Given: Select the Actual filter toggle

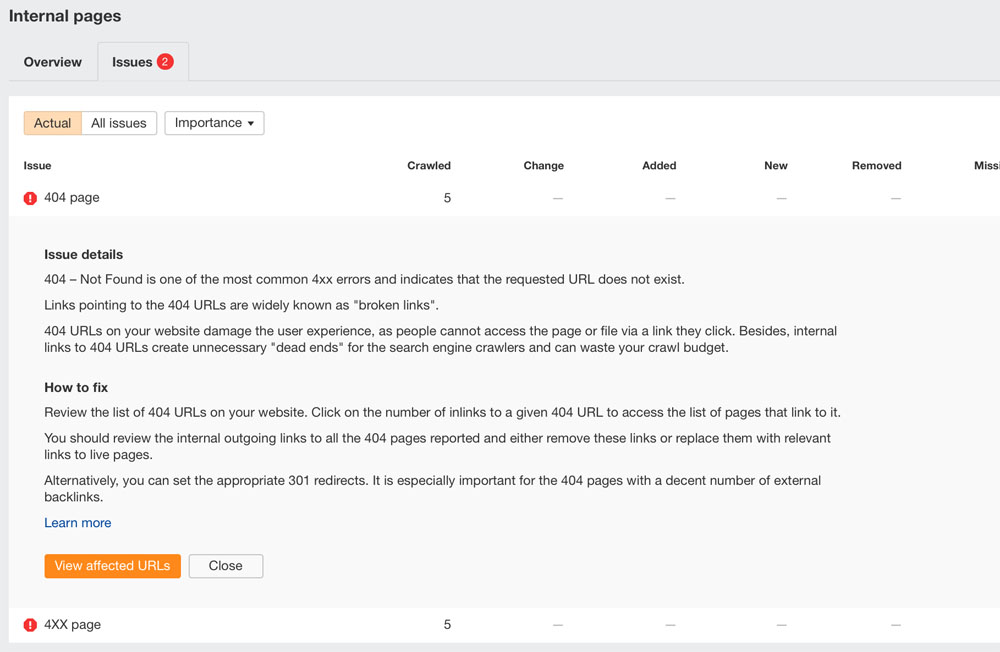Looking at the screenshot, I should coord(52,123).
